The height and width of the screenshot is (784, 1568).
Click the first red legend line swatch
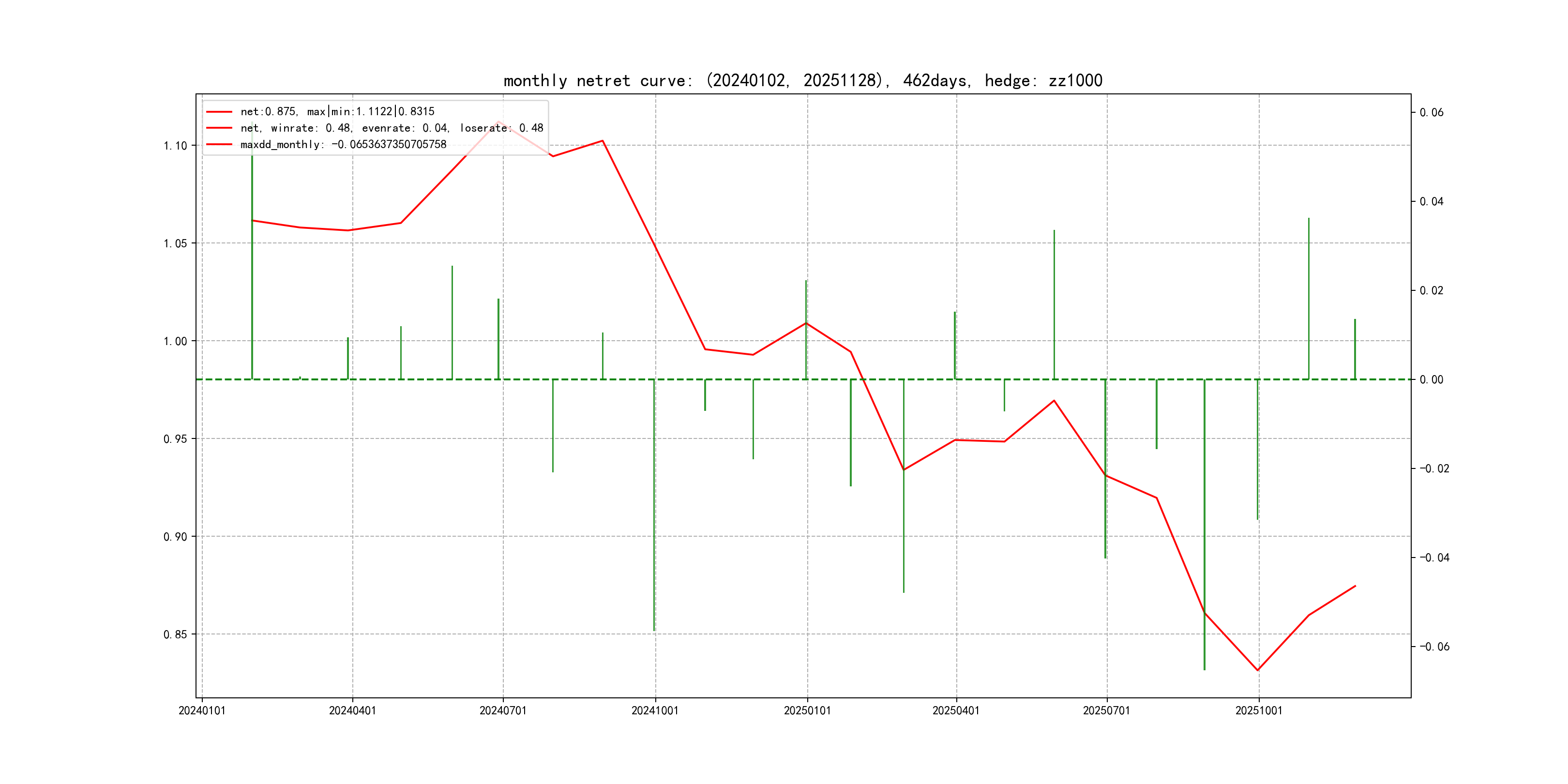point(219,112)
